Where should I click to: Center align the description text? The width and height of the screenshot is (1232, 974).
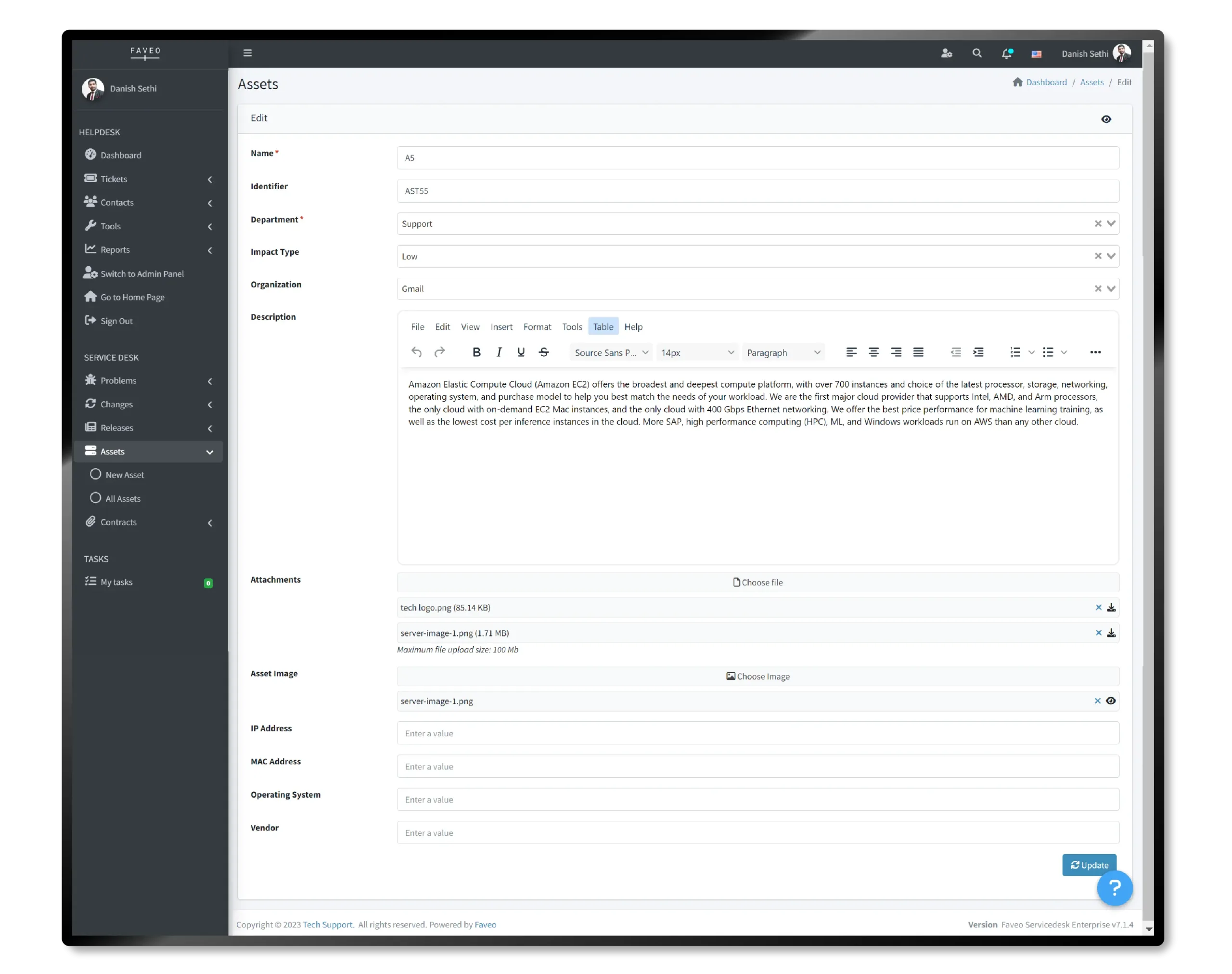coord(873,352)
